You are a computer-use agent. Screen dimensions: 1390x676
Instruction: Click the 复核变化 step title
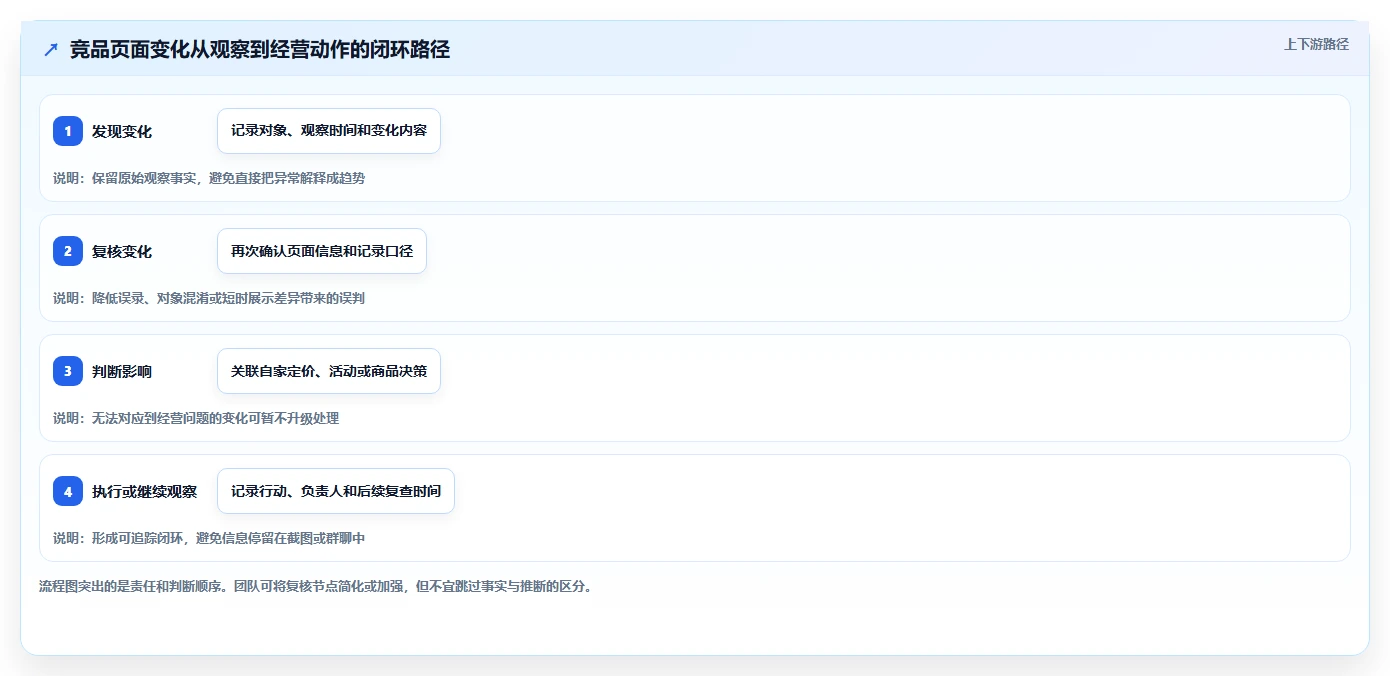coord(122,251)
